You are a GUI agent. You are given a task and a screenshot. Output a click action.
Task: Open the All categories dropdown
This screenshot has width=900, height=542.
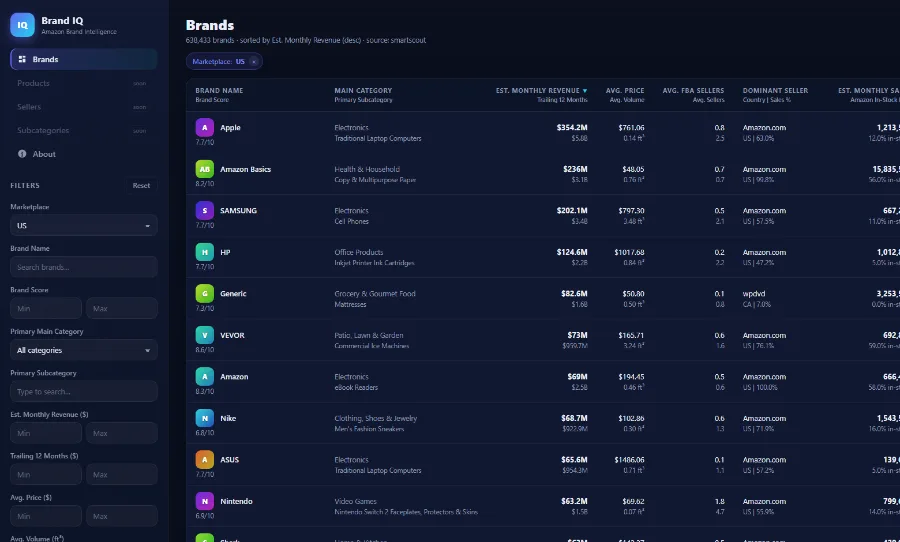click(84, 350)
